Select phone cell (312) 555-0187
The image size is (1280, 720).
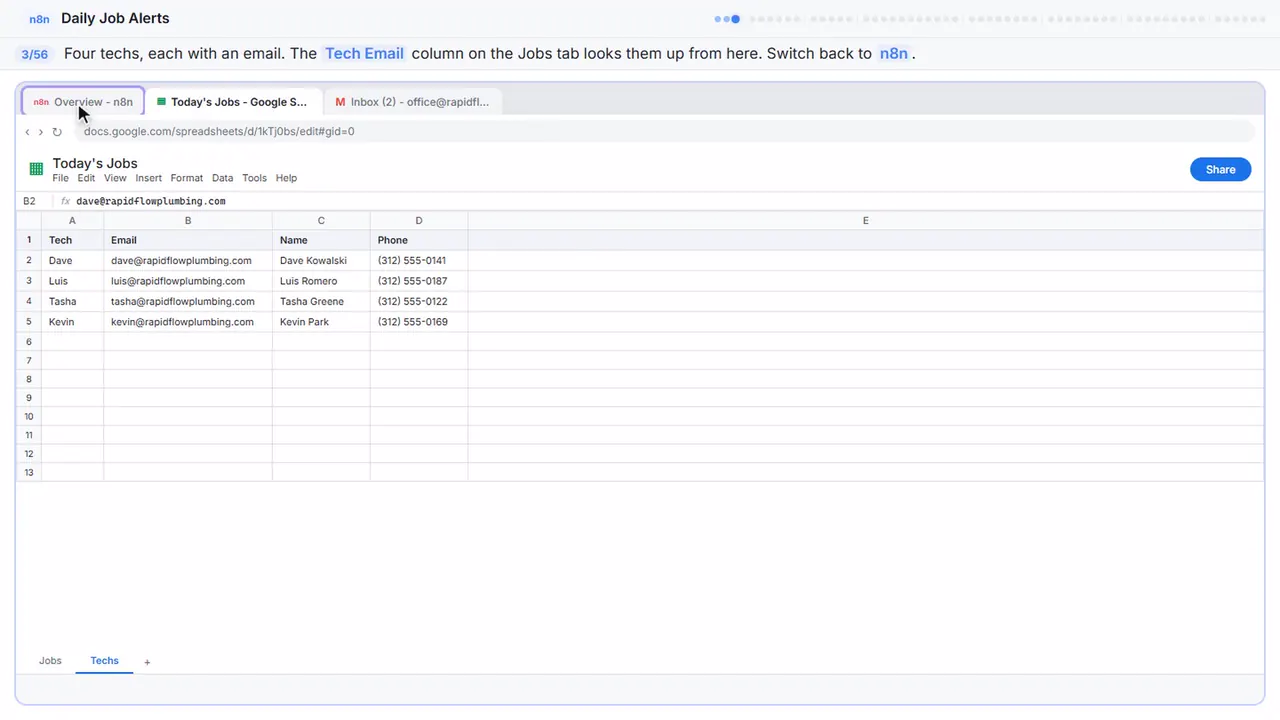pos(419,281)
